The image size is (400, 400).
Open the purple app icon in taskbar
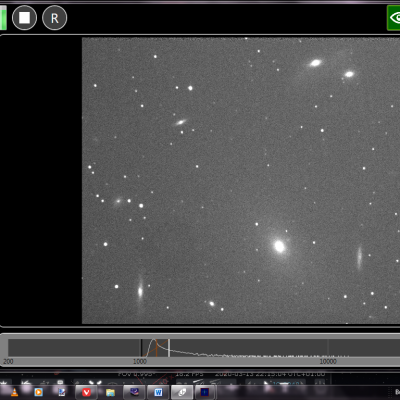point(134,392)
